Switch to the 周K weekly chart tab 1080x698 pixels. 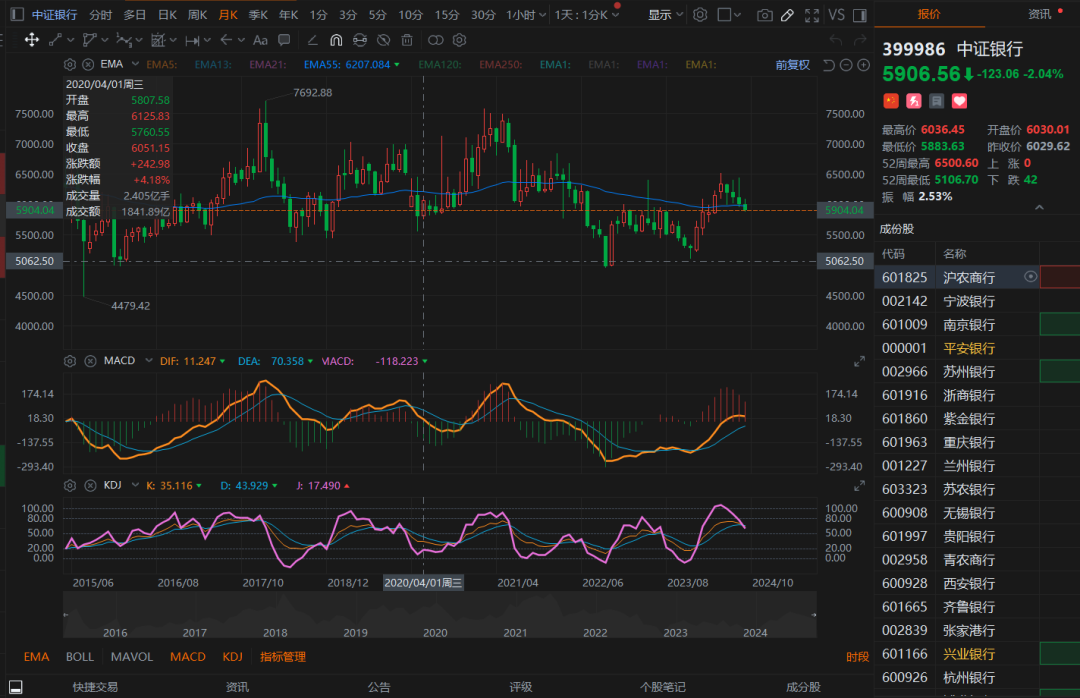point(197,15)
